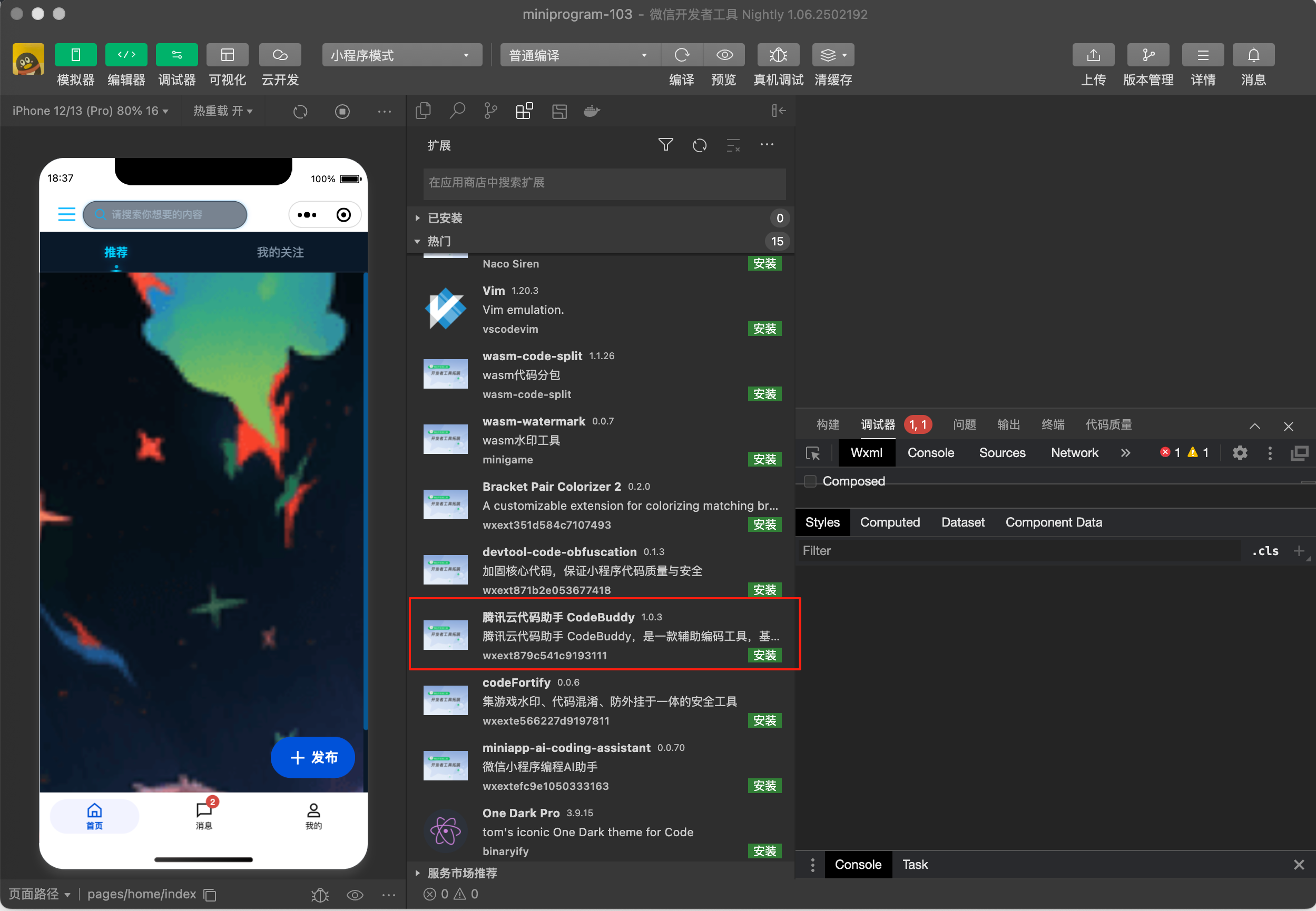The height and width of the screenshot is (911, 1316).
Task: Open the iPhone 12/13 Pro device dropdown
Action: click(90, 111)
